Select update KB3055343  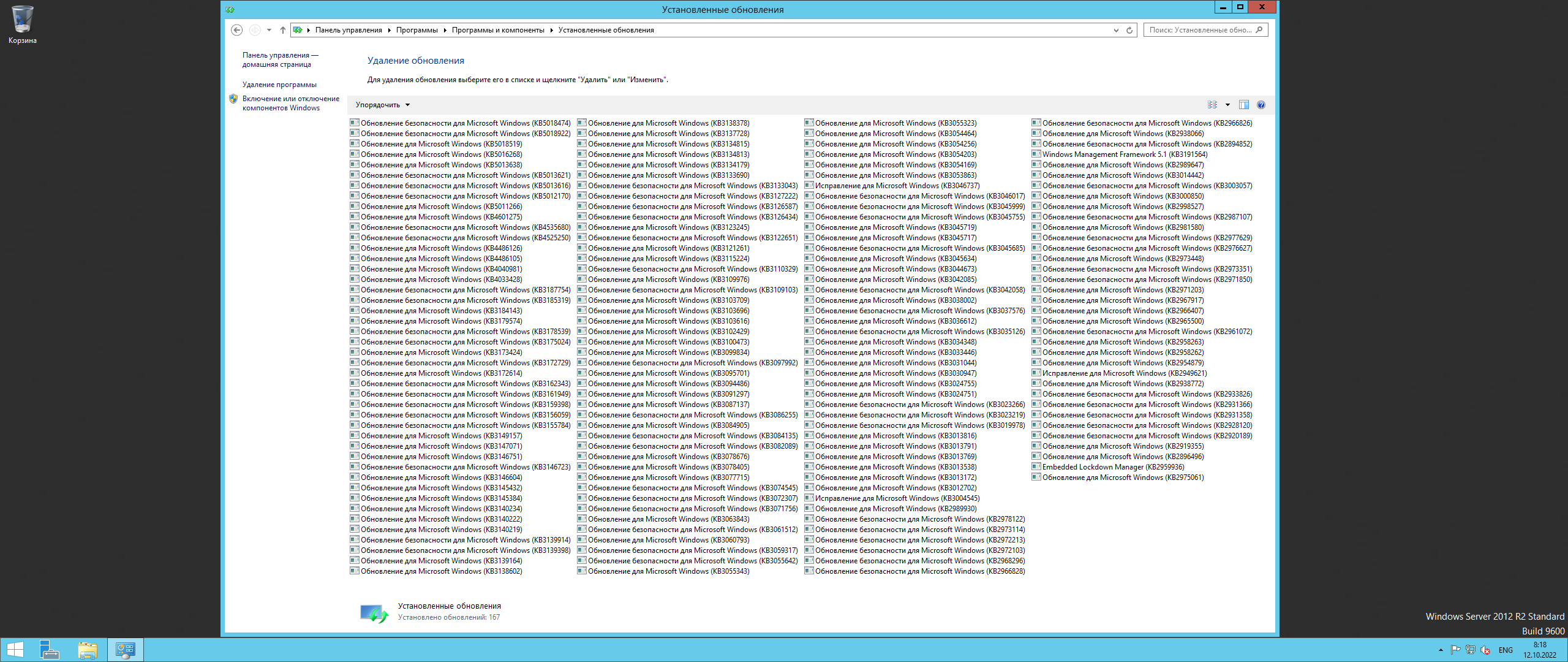663,571
